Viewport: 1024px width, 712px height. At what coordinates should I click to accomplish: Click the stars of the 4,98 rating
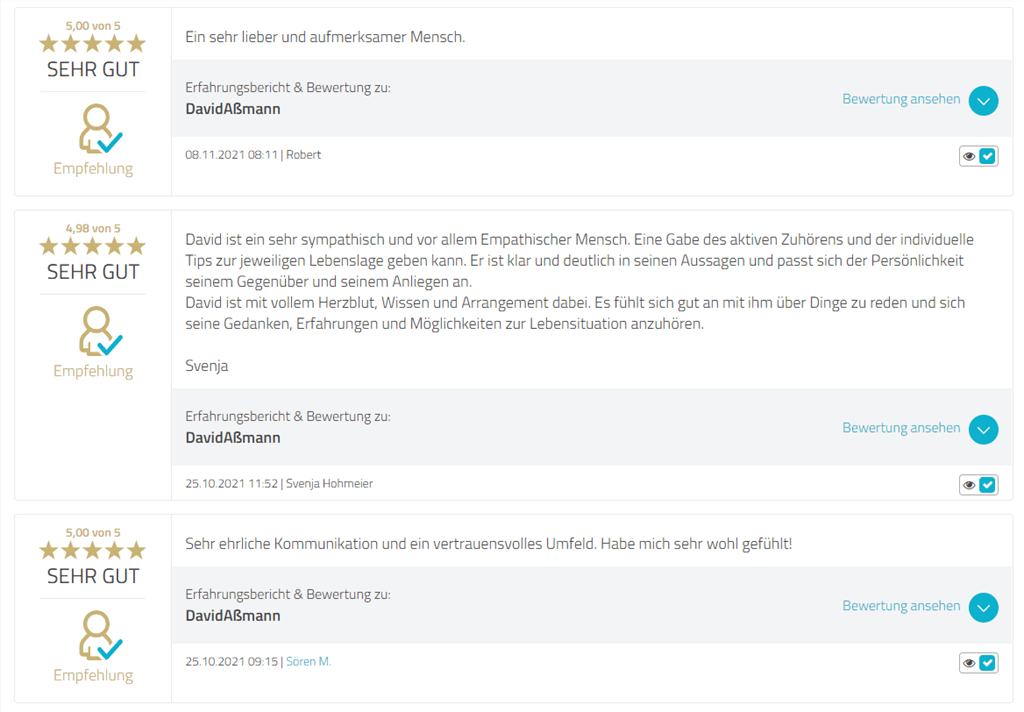pyautogui.click(x=92, y=246)
